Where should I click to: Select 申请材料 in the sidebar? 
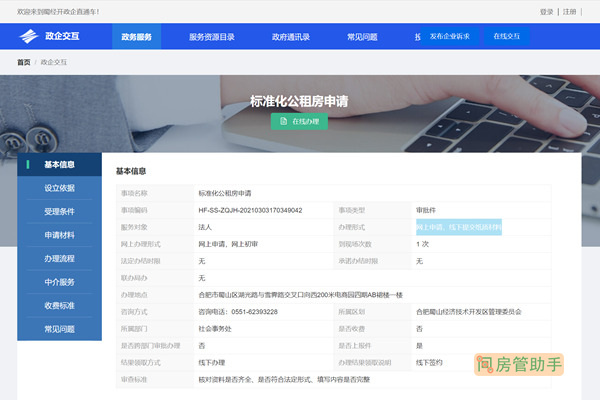click(x=59, y=235)
